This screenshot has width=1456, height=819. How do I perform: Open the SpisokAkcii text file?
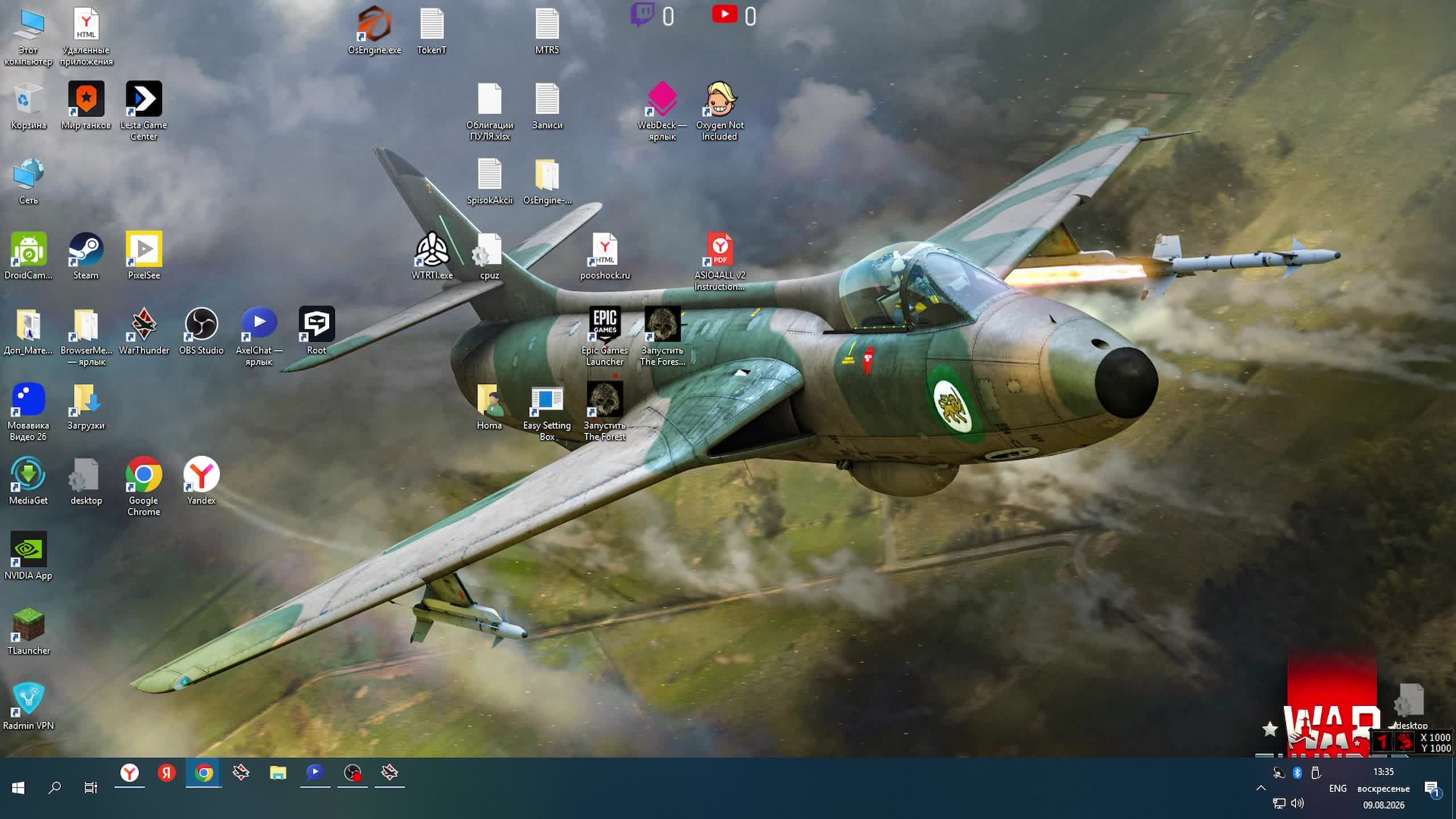point(490,181)
